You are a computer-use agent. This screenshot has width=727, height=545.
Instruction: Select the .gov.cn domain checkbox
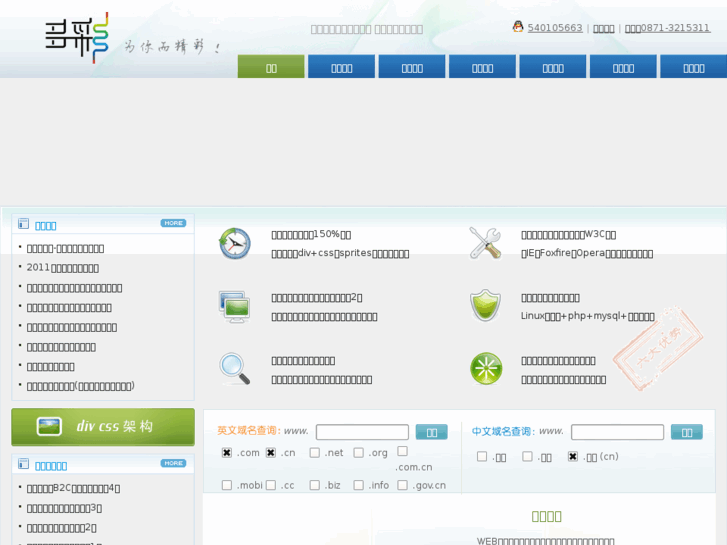[x=402, y=485]
